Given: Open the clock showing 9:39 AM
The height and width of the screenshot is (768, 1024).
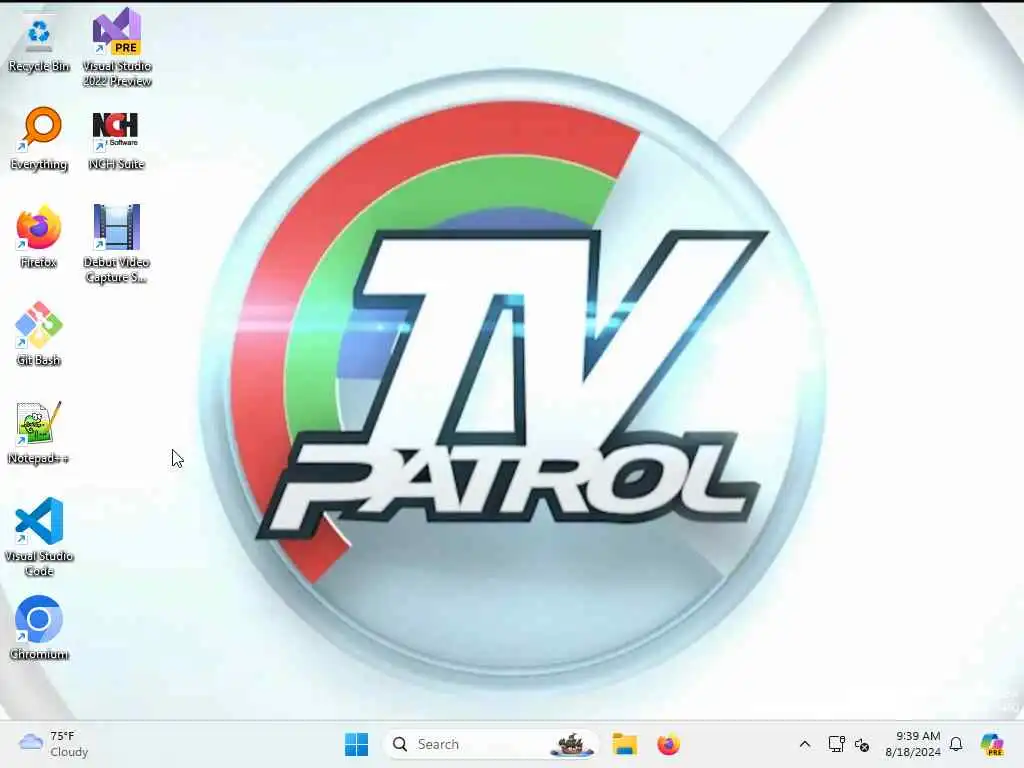Looking at the screenshot, I should (913, 744).
